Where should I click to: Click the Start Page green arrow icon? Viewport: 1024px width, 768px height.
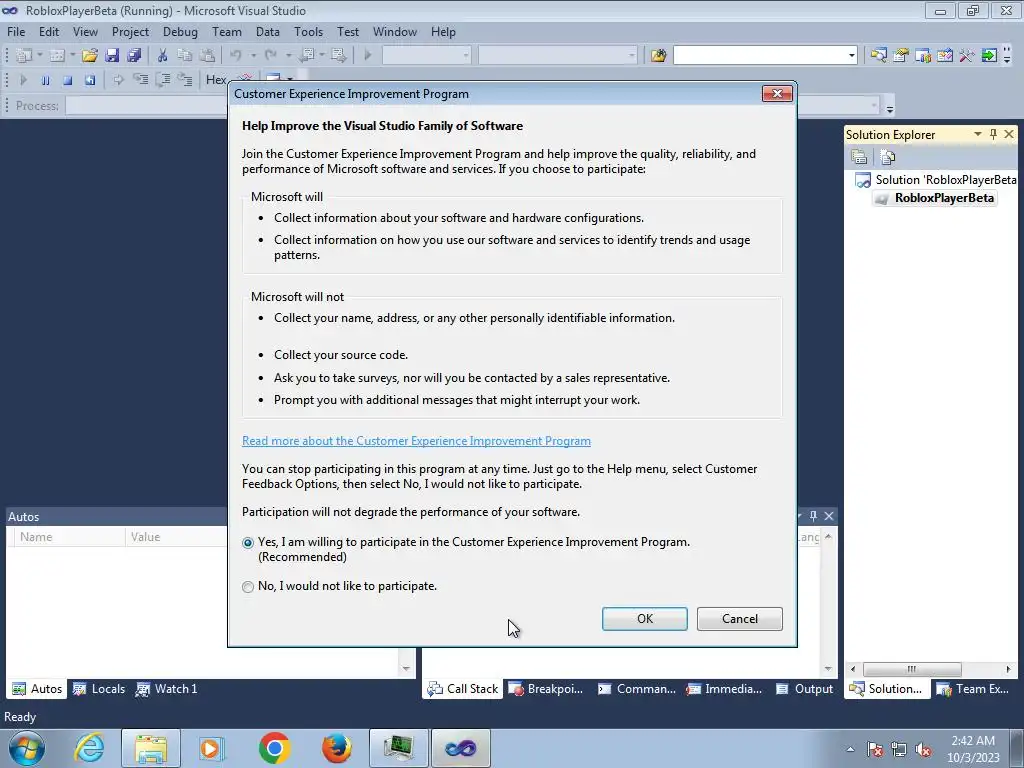click(x=989, y=56)
